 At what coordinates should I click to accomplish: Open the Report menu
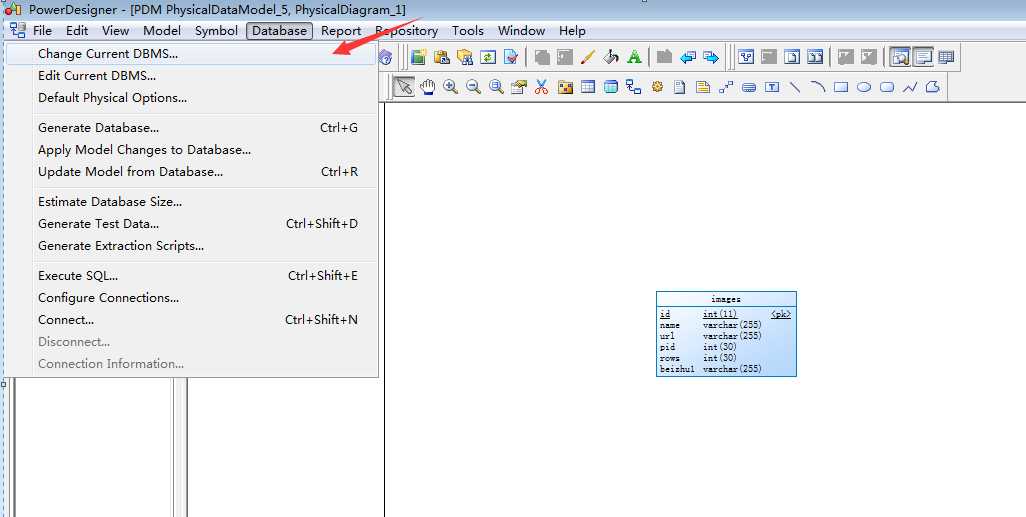tap(341, 31)
